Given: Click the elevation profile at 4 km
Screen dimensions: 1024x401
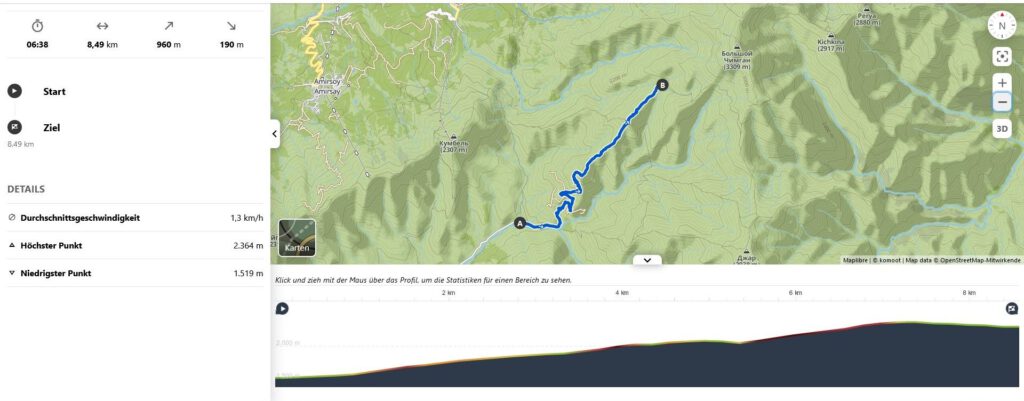Looking at the screenshot, I should pos(622,344).
